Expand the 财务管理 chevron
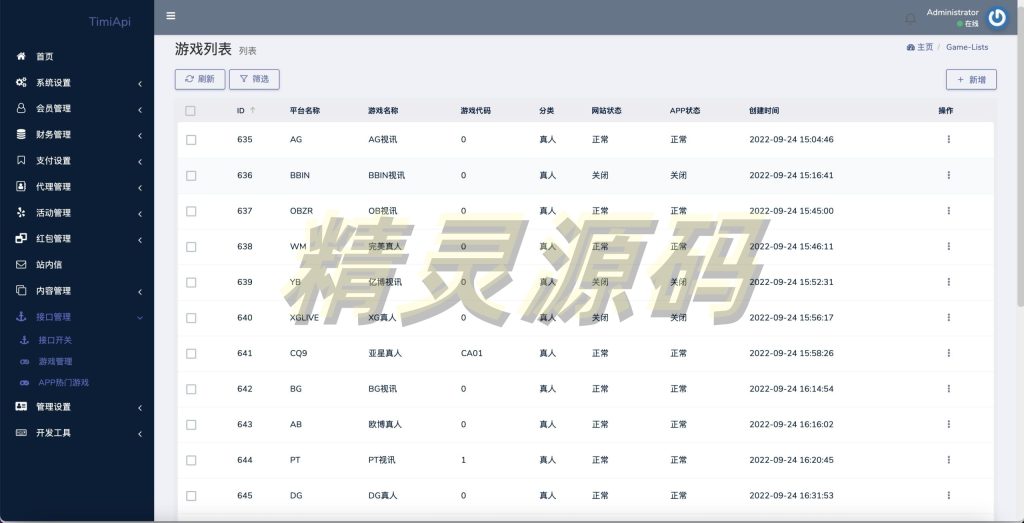 [x=140, y=136]
